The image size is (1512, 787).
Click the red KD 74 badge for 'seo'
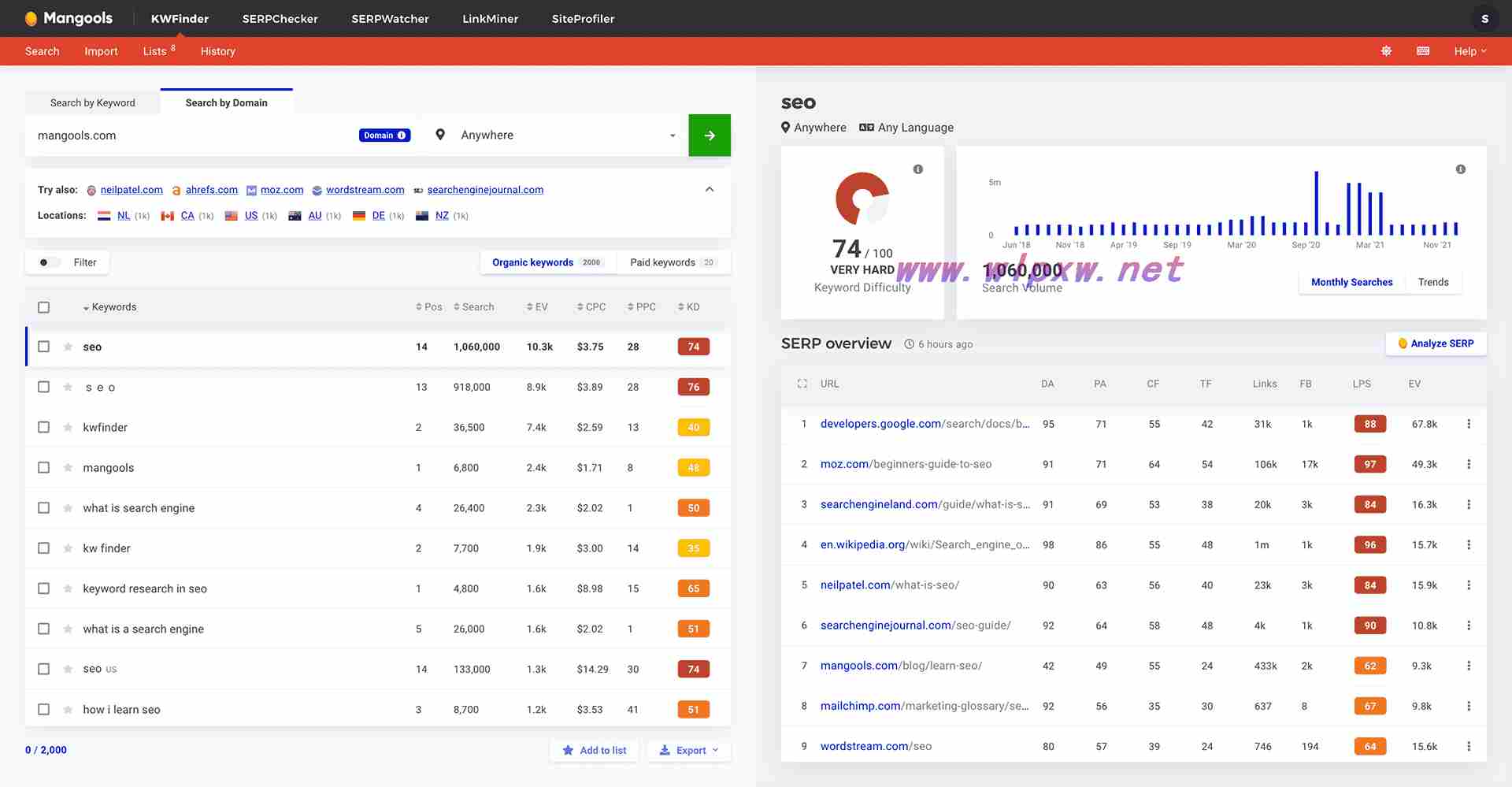coord(693,347)
